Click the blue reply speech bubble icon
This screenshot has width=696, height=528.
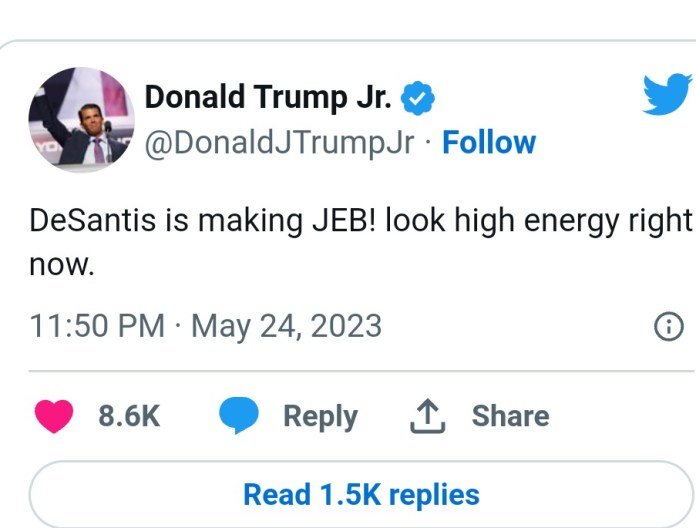tap(237, 415)
